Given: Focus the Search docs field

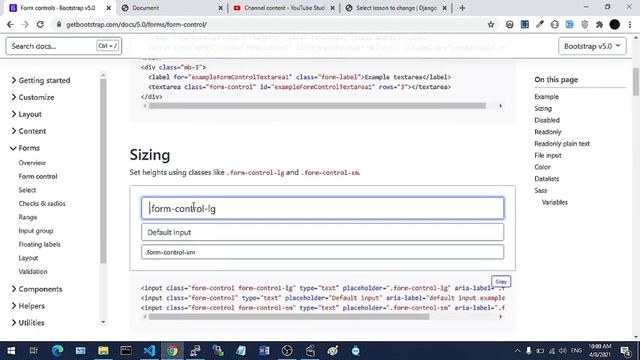Looking at the screenshot, I should [x=63, y=46].
